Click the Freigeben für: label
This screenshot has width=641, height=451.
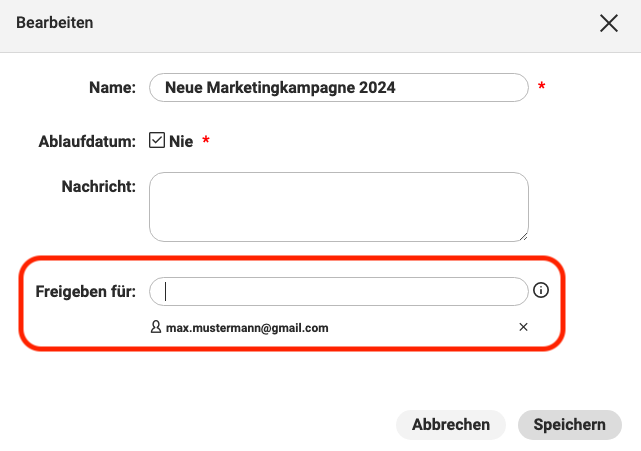[85, 292]
